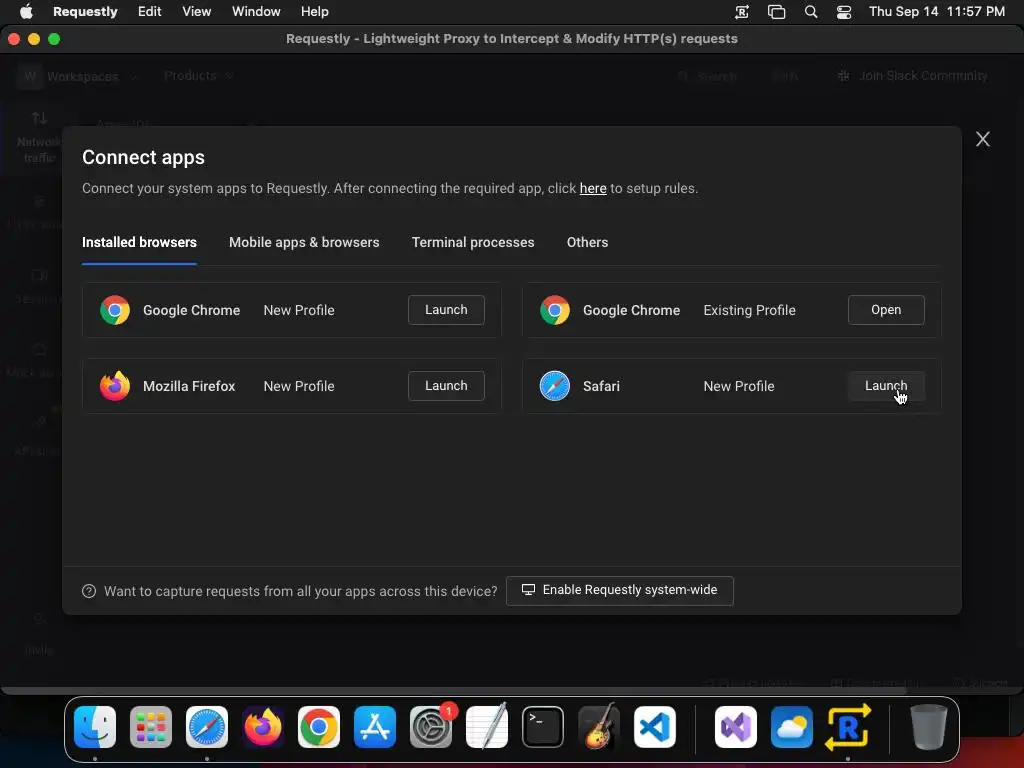Click Enable Requestly system-wide button

(619, 590)
